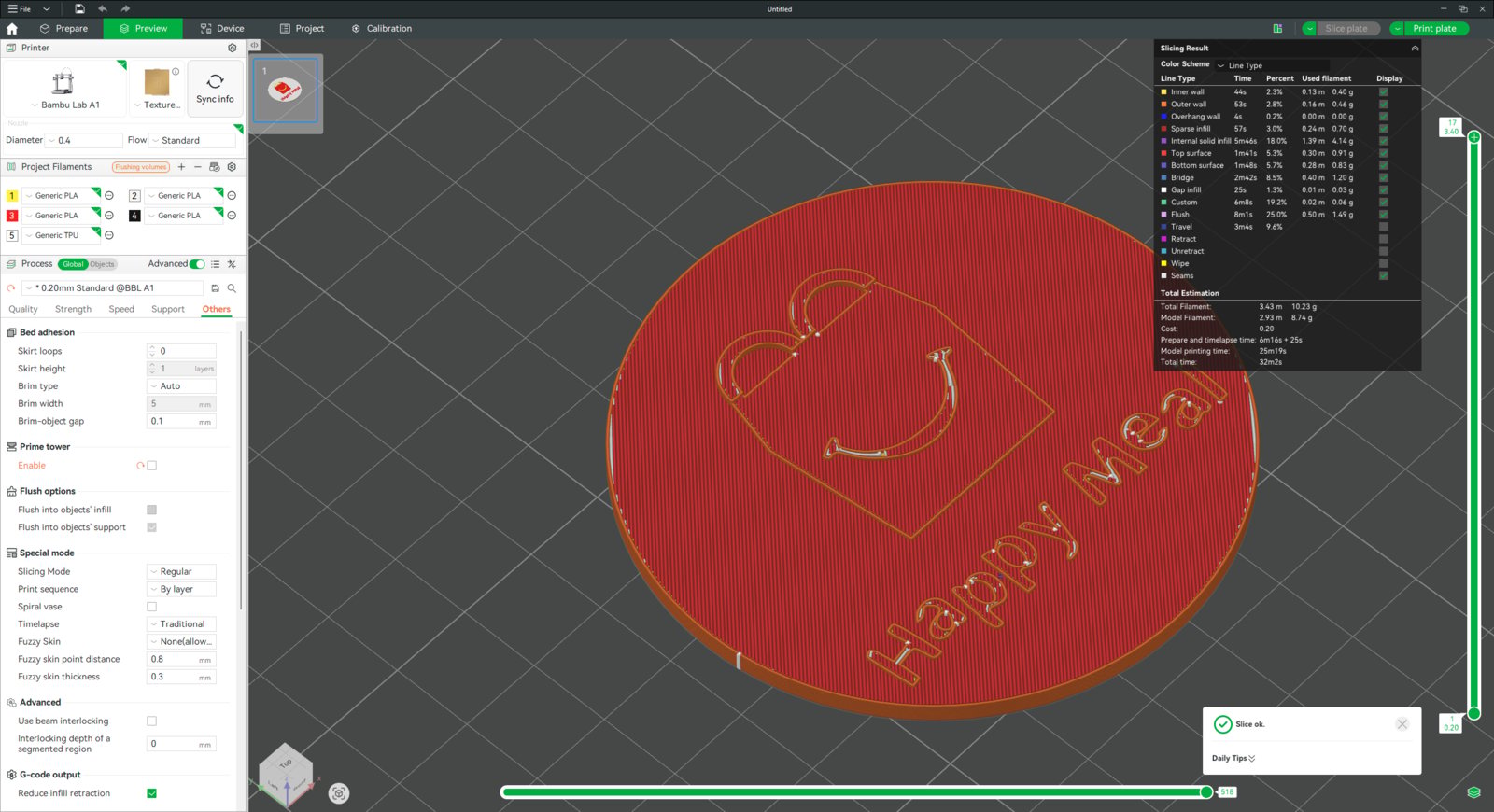
Task: Toggle Use beam interlocking checkbox
Action: [151, 721]
